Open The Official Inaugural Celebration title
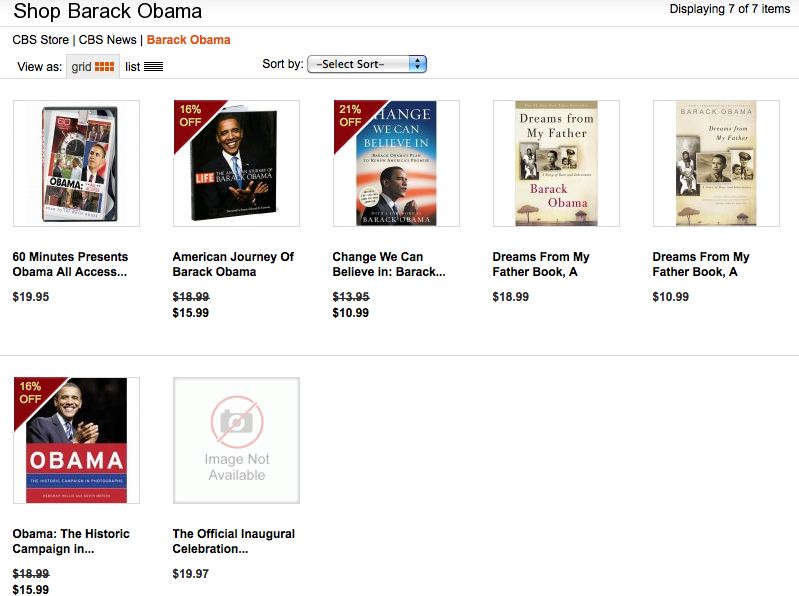Viewport: 799px width, 596px height. coord(233,541)
